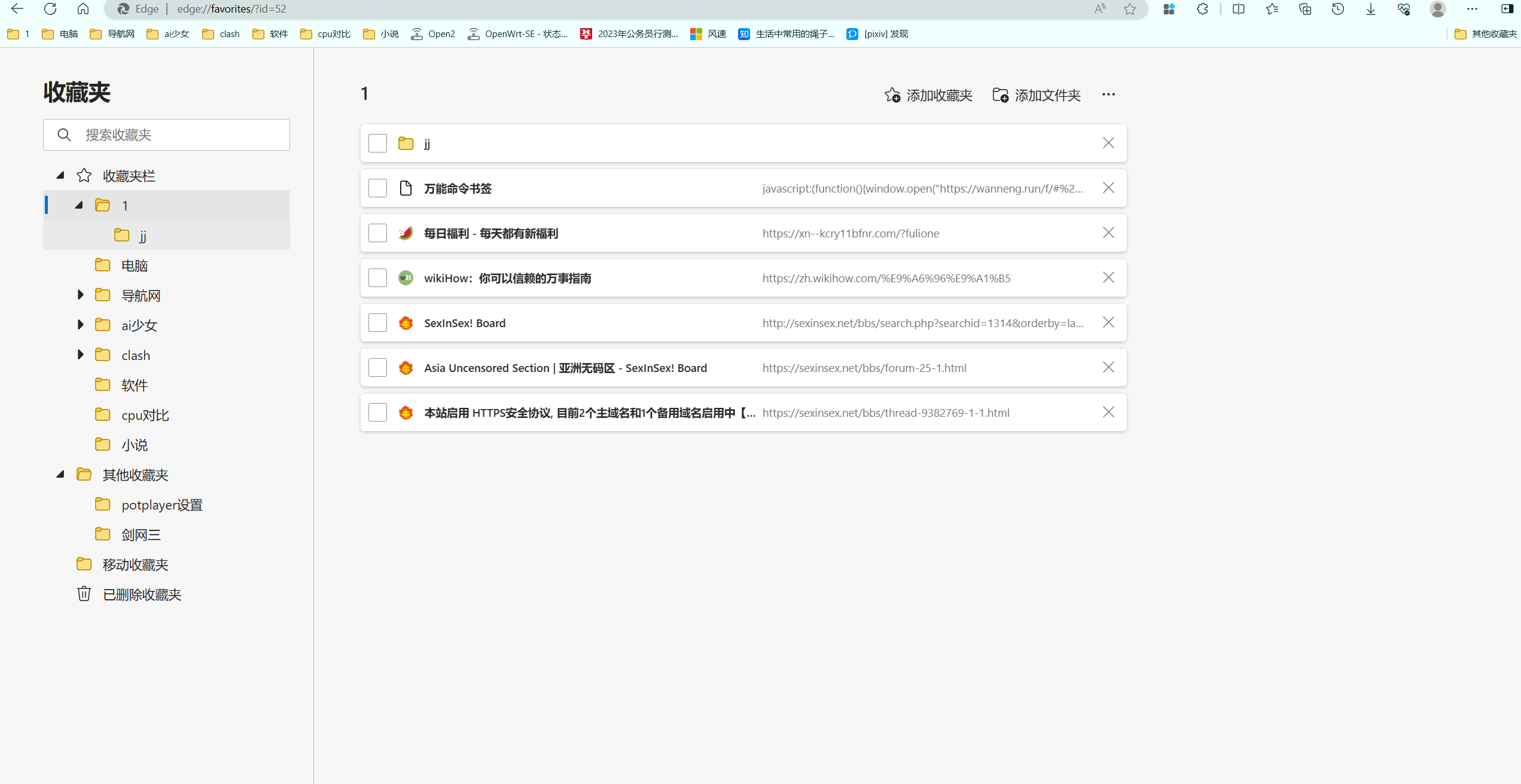Open the browser Extensions puzzle icon

pos(1202,9)
